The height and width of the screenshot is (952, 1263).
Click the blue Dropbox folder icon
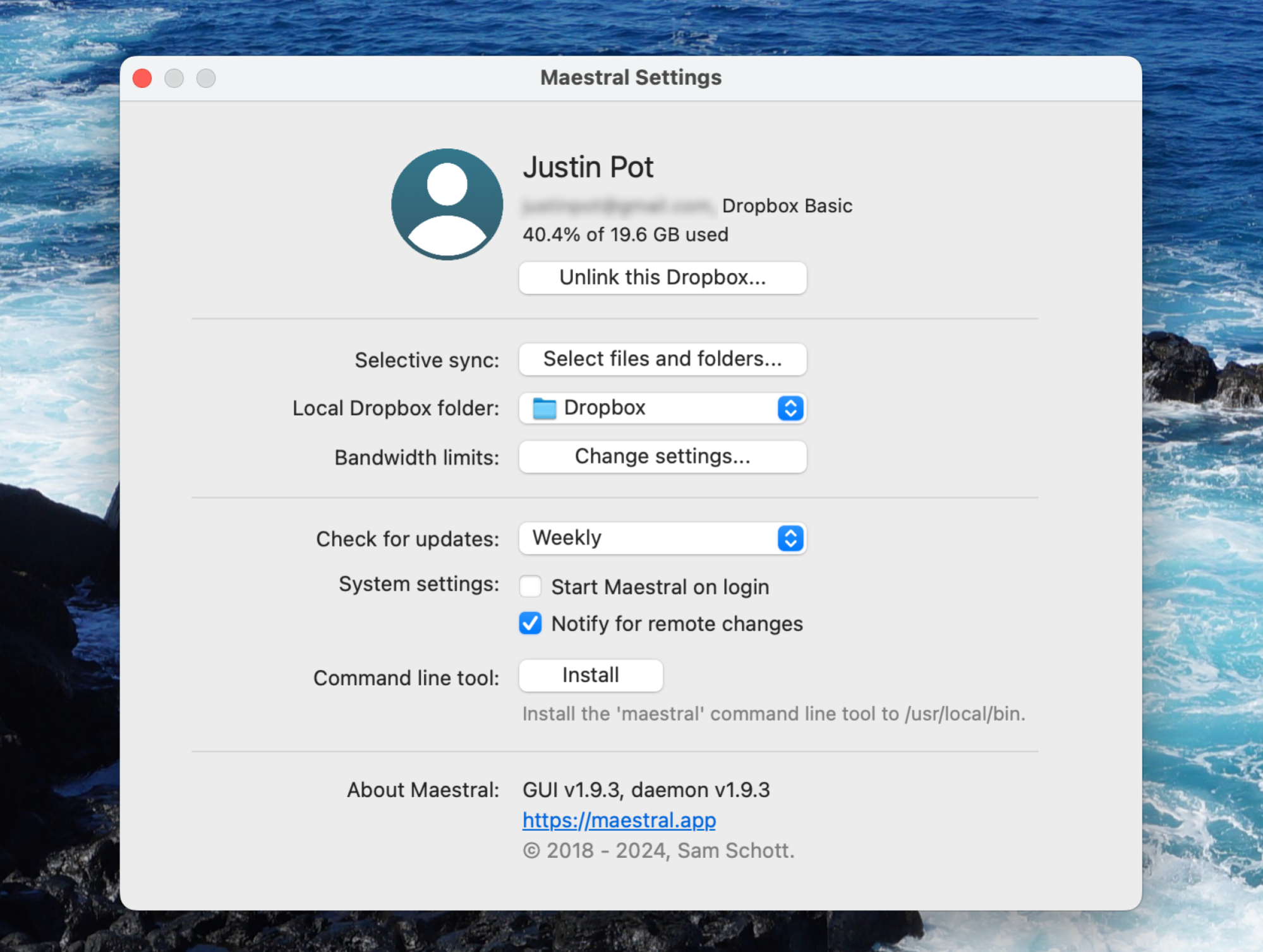click(544, 408)
